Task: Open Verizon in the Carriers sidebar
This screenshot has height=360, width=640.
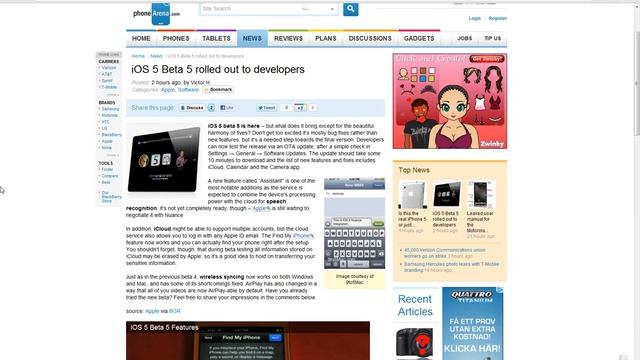Action: (x=109, y=68)
